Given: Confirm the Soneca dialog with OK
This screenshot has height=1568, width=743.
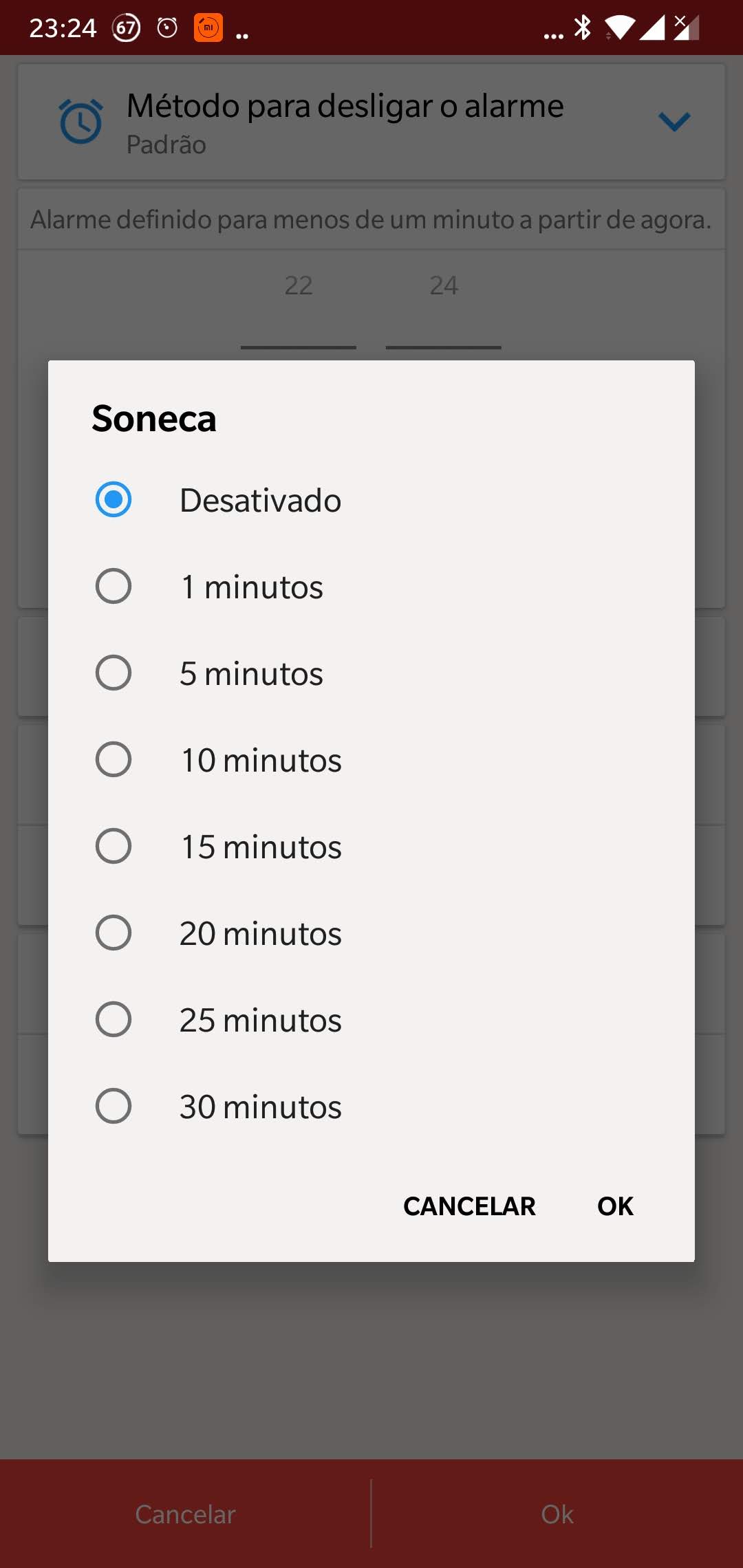Looking at the screenshot, I should point(615,1206).
